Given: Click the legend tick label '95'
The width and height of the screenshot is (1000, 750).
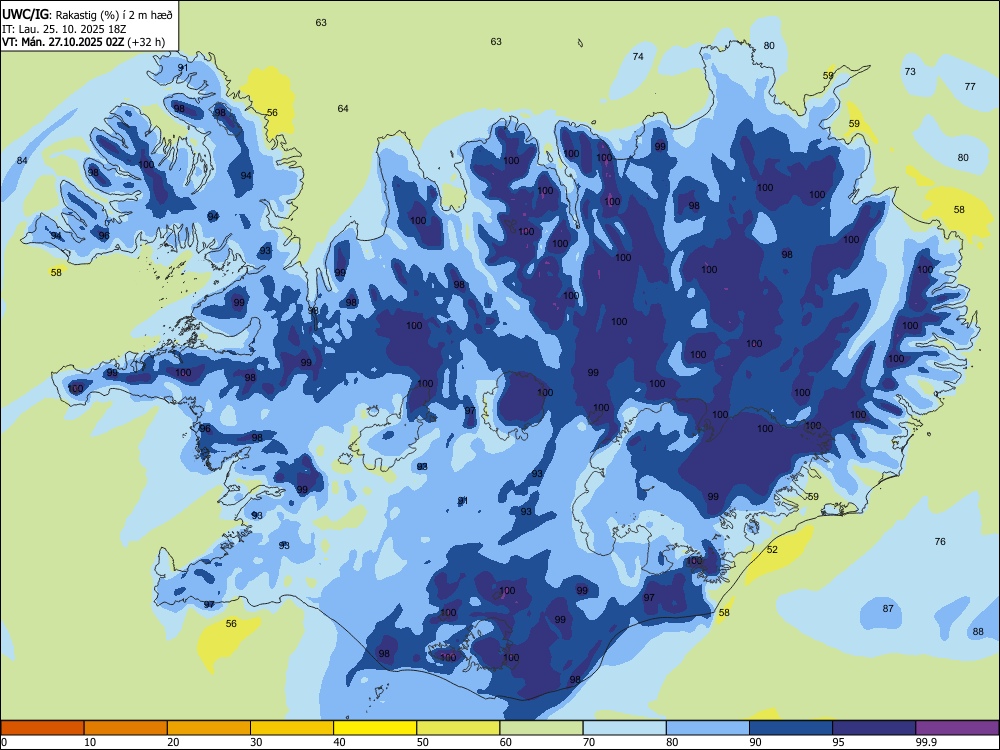Looking at the screenshot, I should 838,742.
